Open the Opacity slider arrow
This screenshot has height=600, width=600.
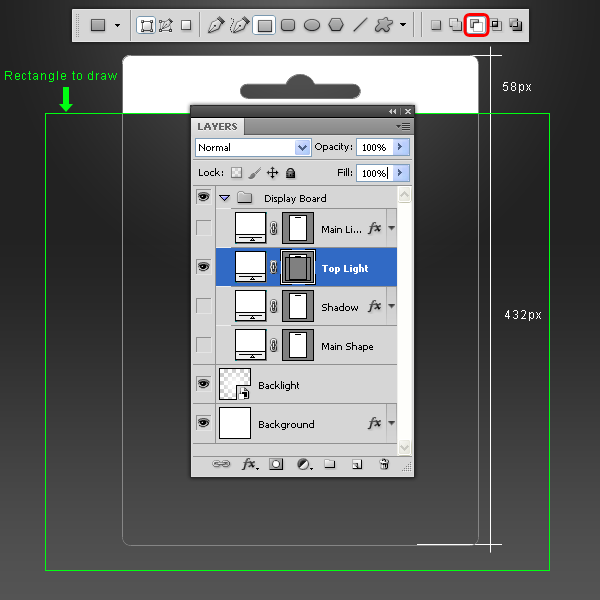(x=401, y=147)
